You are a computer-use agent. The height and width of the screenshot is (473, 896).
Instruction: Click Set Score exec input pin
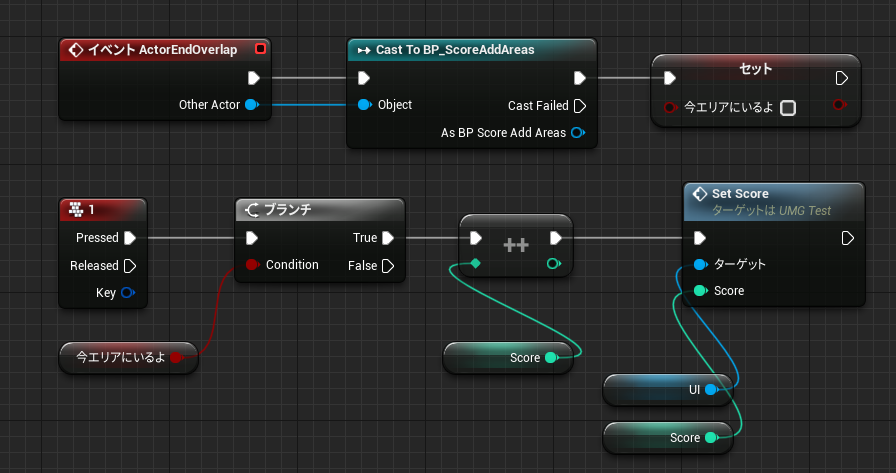(700, 238)
